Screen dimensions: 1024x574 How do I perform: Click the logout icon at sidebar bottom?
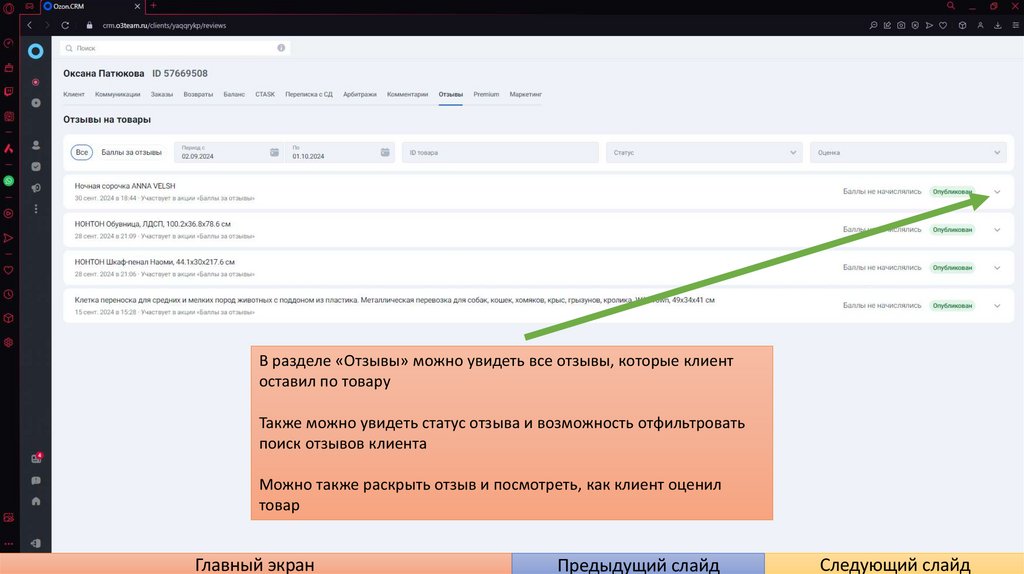(36, 543)
